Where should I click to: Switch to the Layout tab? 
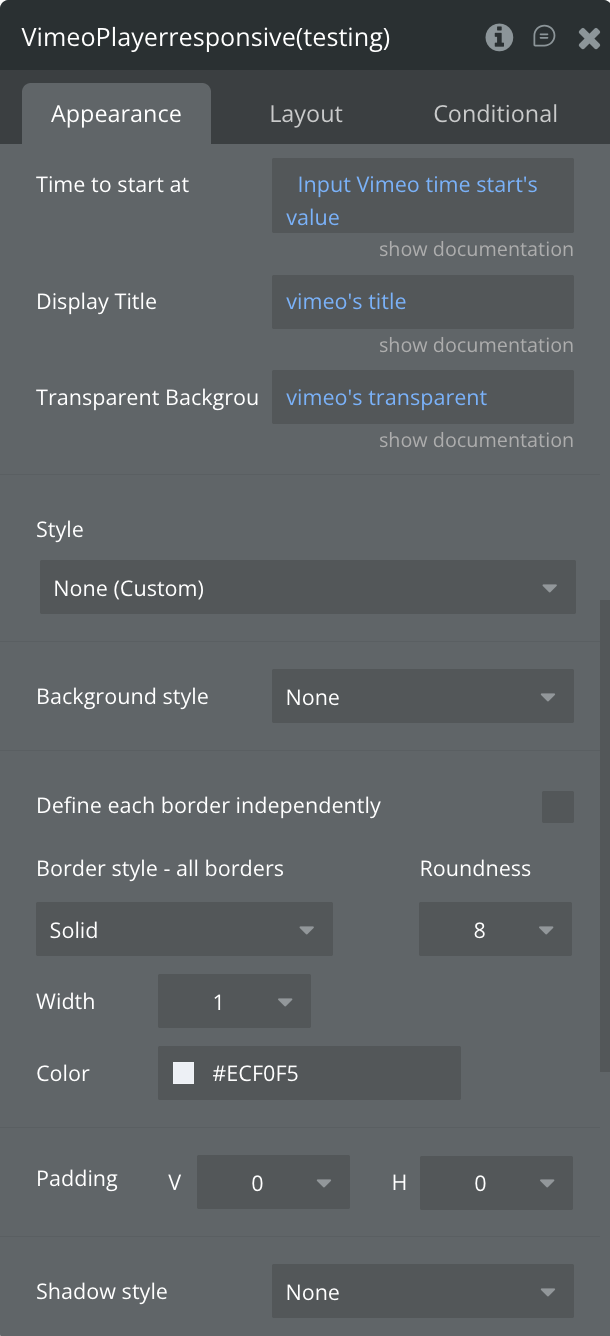306,114
